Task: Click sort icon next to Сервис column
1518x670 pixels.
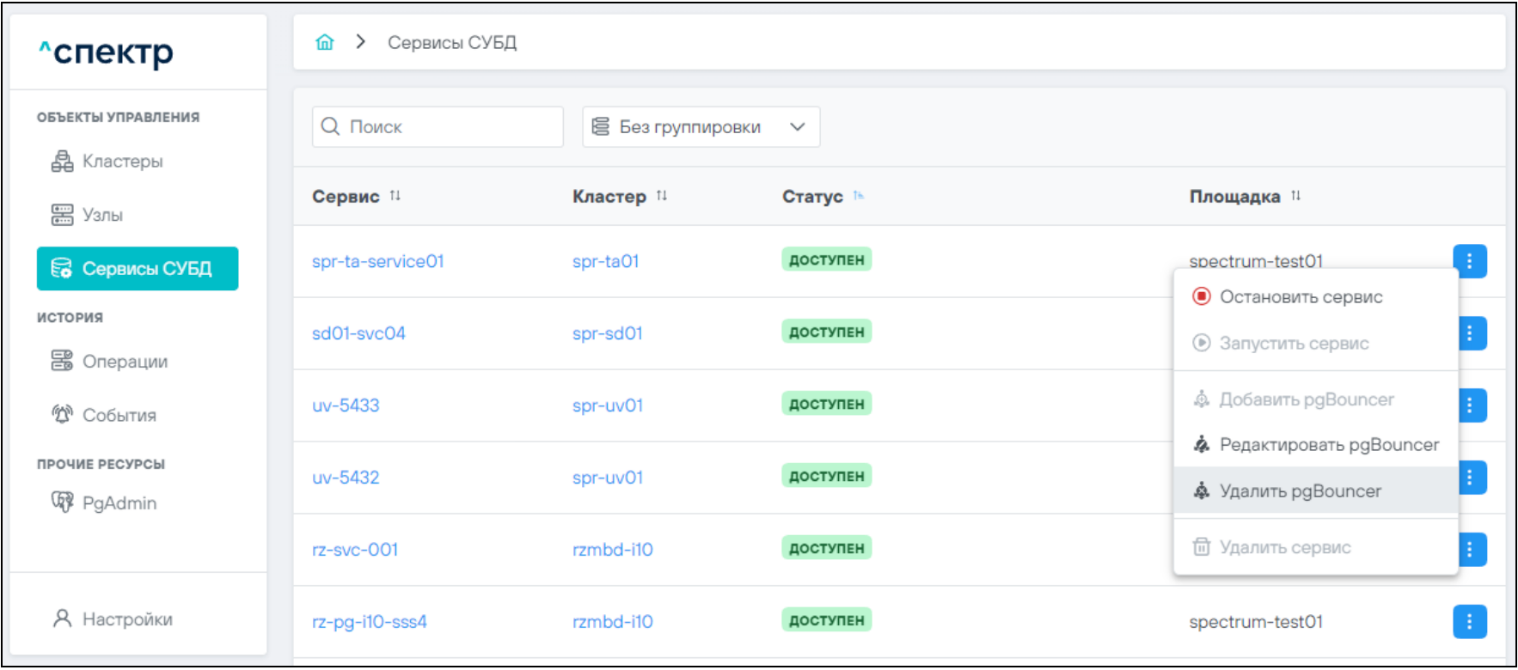Action: pos(395,197)
